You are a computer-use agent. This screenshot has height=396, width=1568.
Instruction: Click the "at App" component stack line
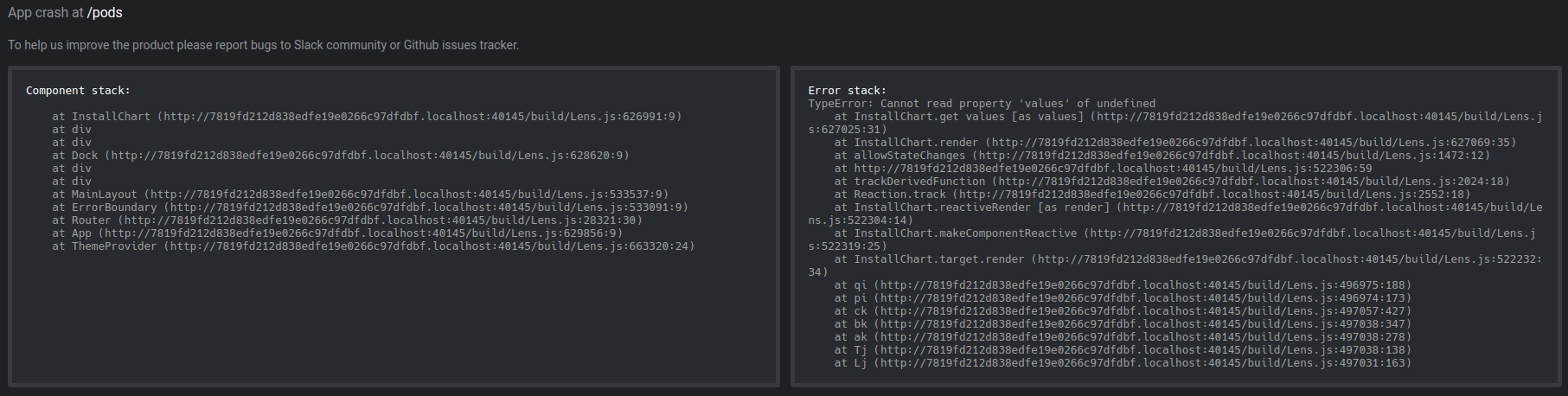pyautogui.click(x=337, y=233)
